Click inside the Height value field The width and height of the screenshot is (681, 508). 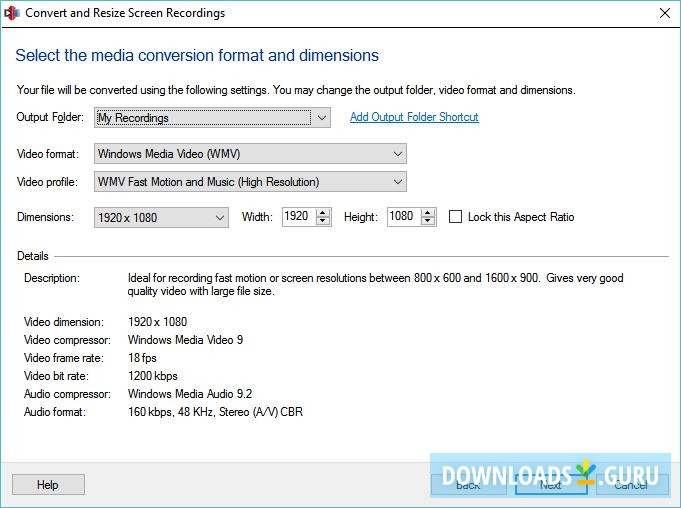(x=402, y=217)
